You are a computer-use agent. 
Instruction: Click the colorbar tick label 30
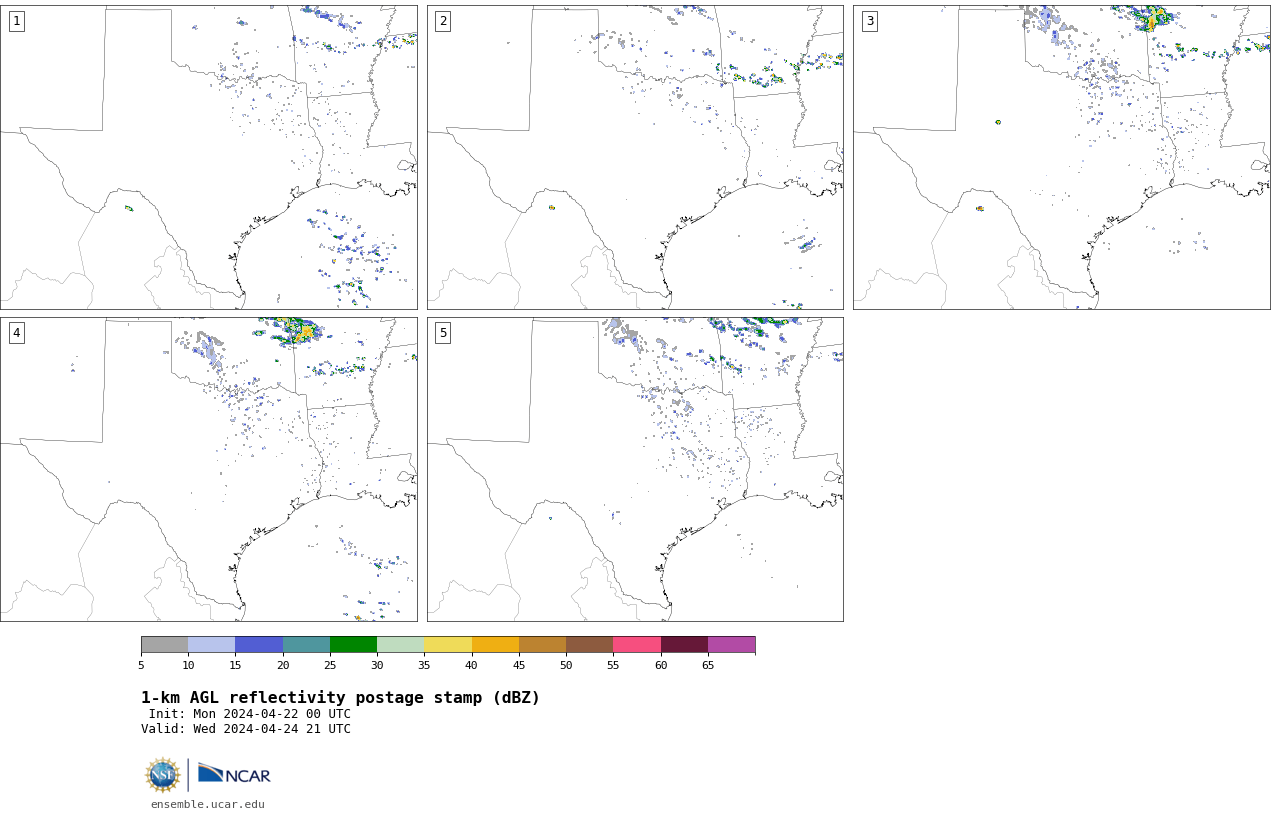pyautogui.click(x=377, y=665)
